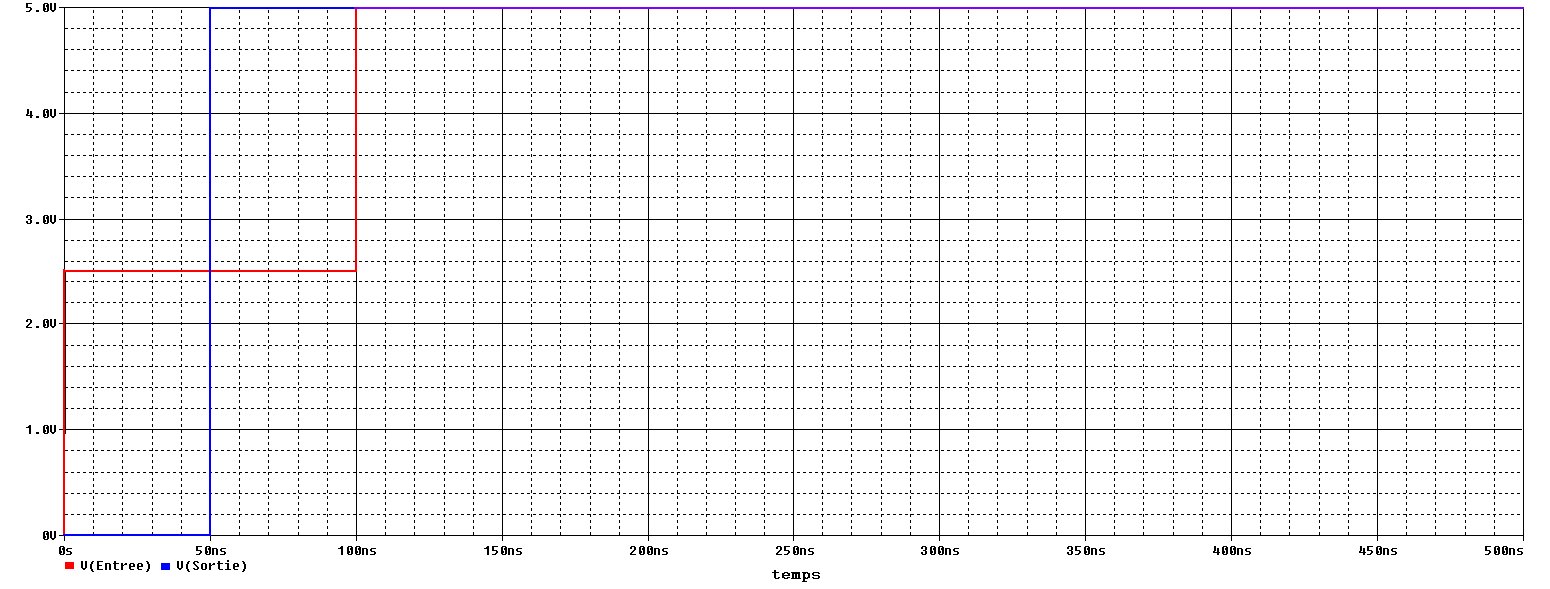Screen dimensions: 1550x589
Task: Click the 150ns x-axis label
Action: 502,551
